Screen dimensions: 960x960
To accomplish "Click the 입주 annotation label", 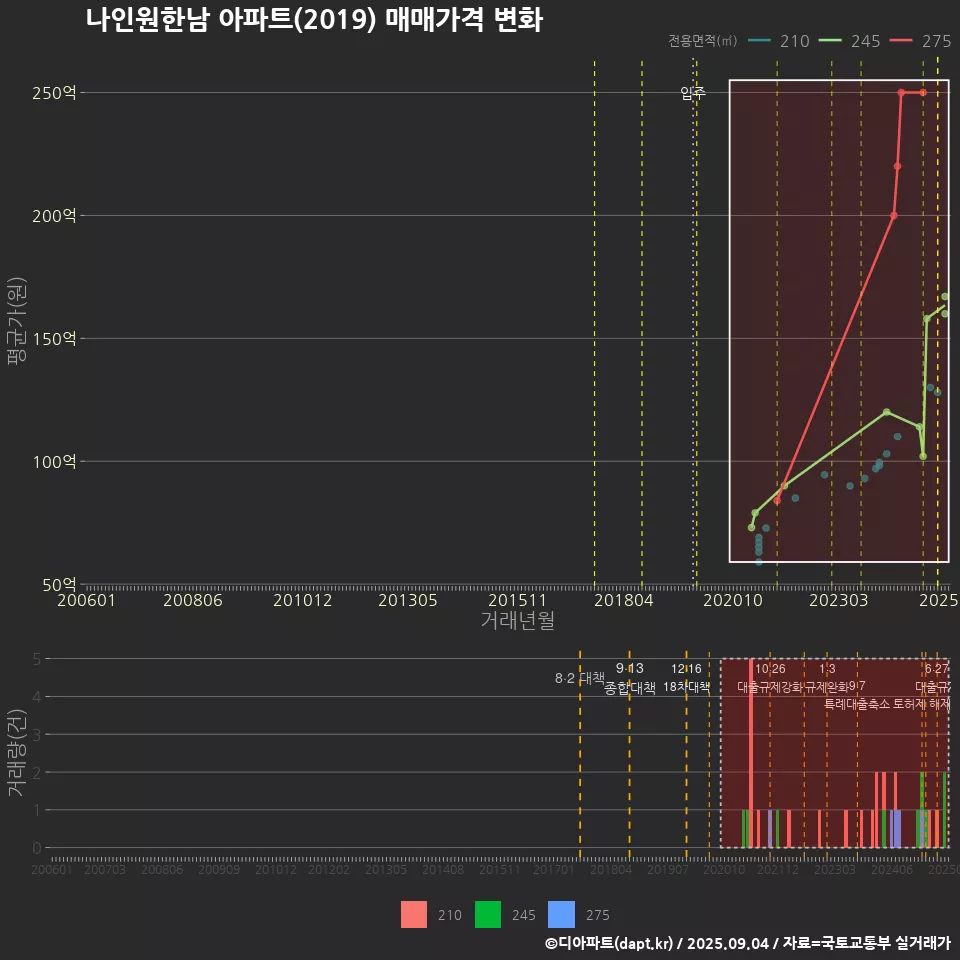I will [x=693, y=93].
